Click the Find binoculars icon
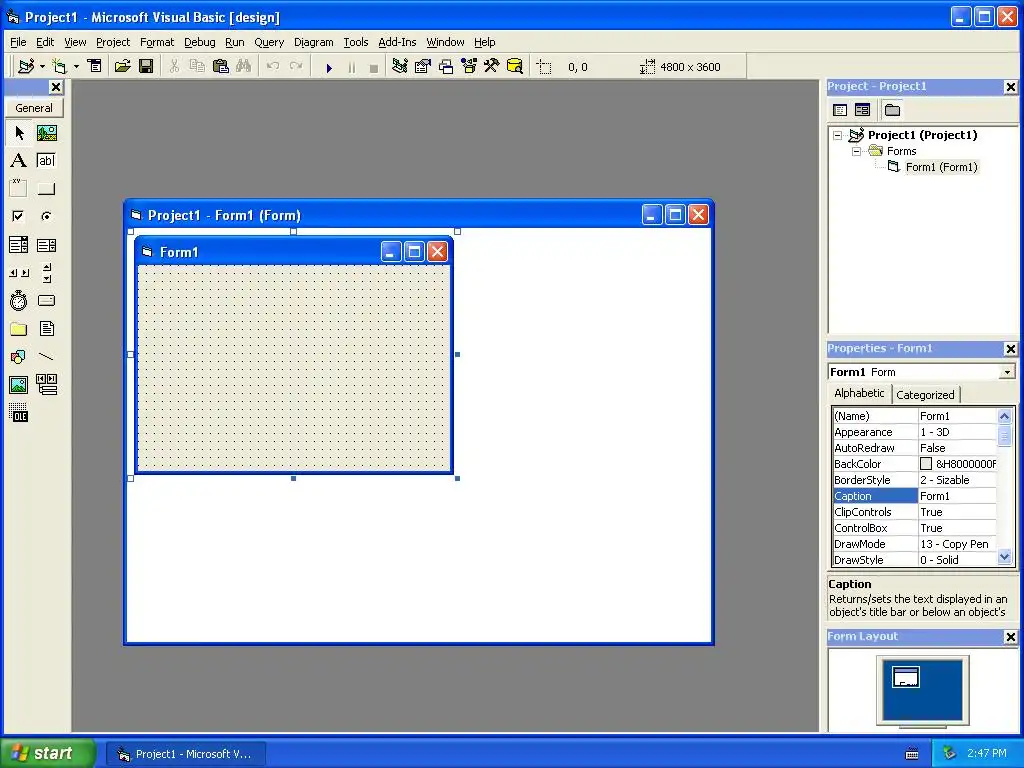The image size is (1024, 768). click(x=244, y=66)
